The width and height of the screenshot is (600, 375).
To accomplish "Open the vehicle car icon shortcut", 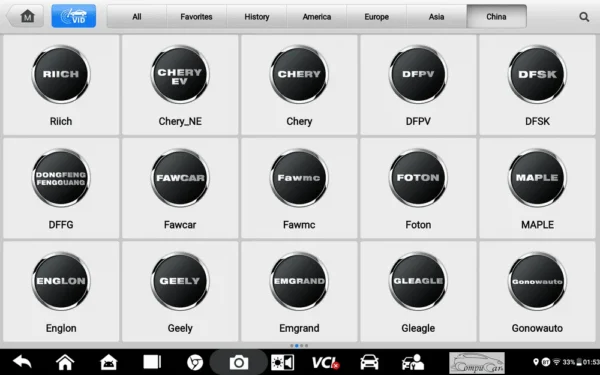I will pyautogui.click(x=369, y=362).
